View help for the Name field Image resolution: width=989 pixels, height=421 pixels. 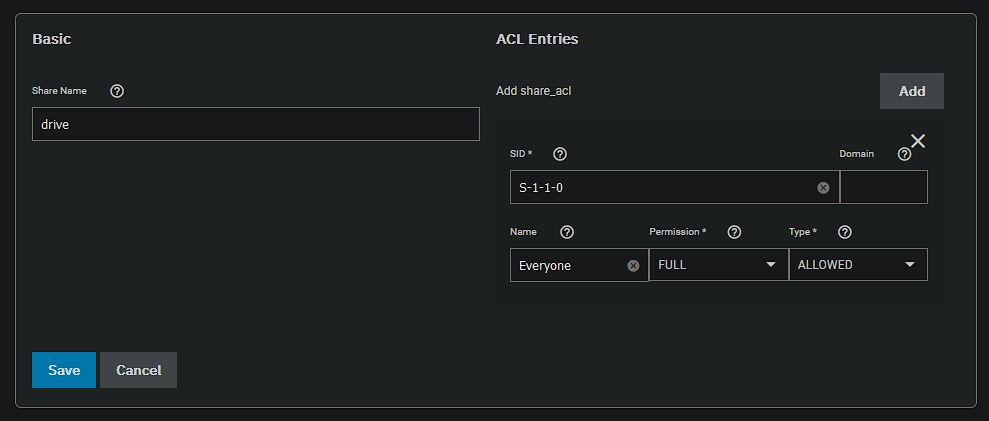point(567,232)
